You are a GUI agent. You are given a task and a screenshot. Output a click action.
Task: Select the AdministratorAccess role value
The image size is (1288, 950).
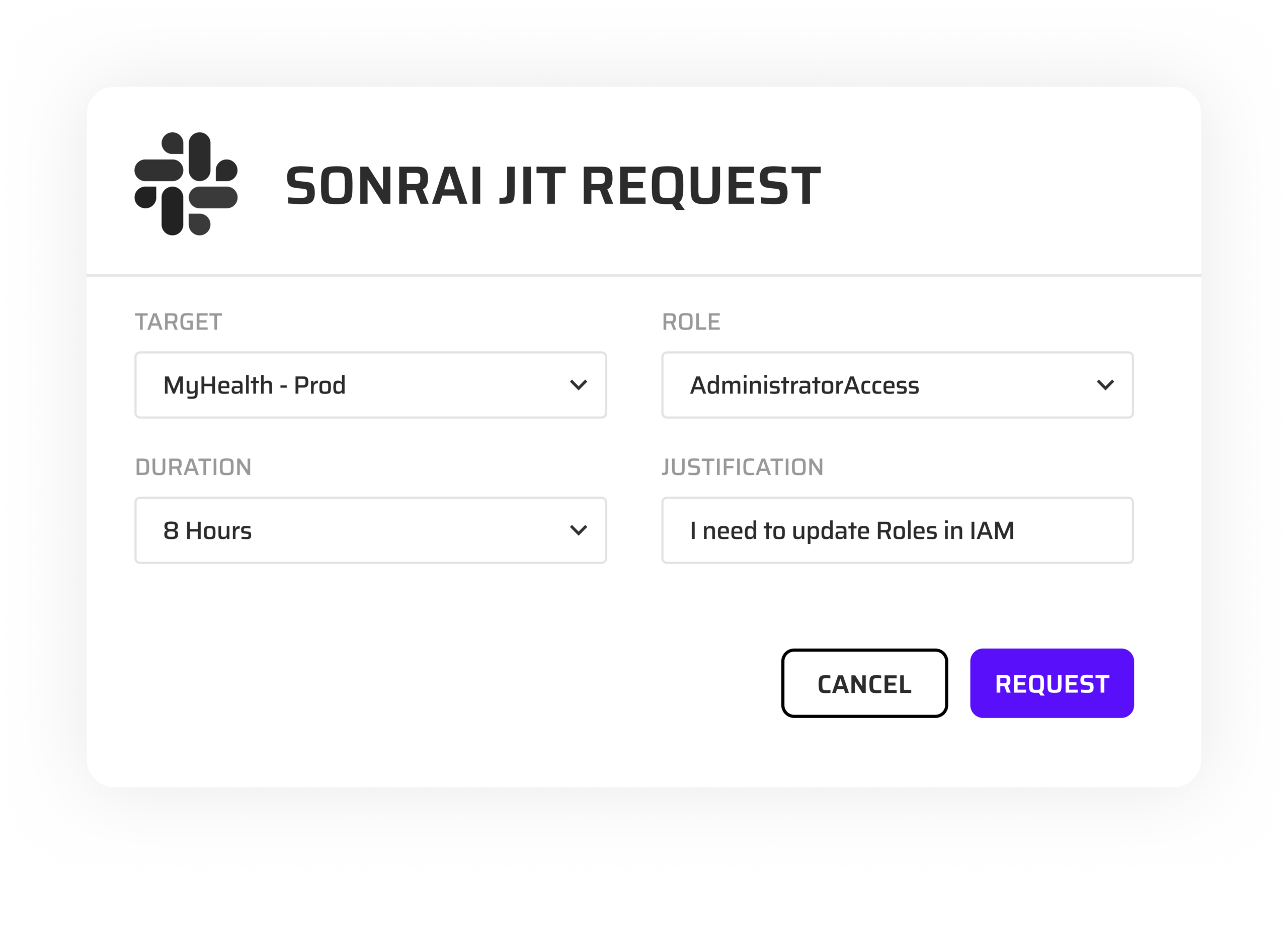coord(804,385)
